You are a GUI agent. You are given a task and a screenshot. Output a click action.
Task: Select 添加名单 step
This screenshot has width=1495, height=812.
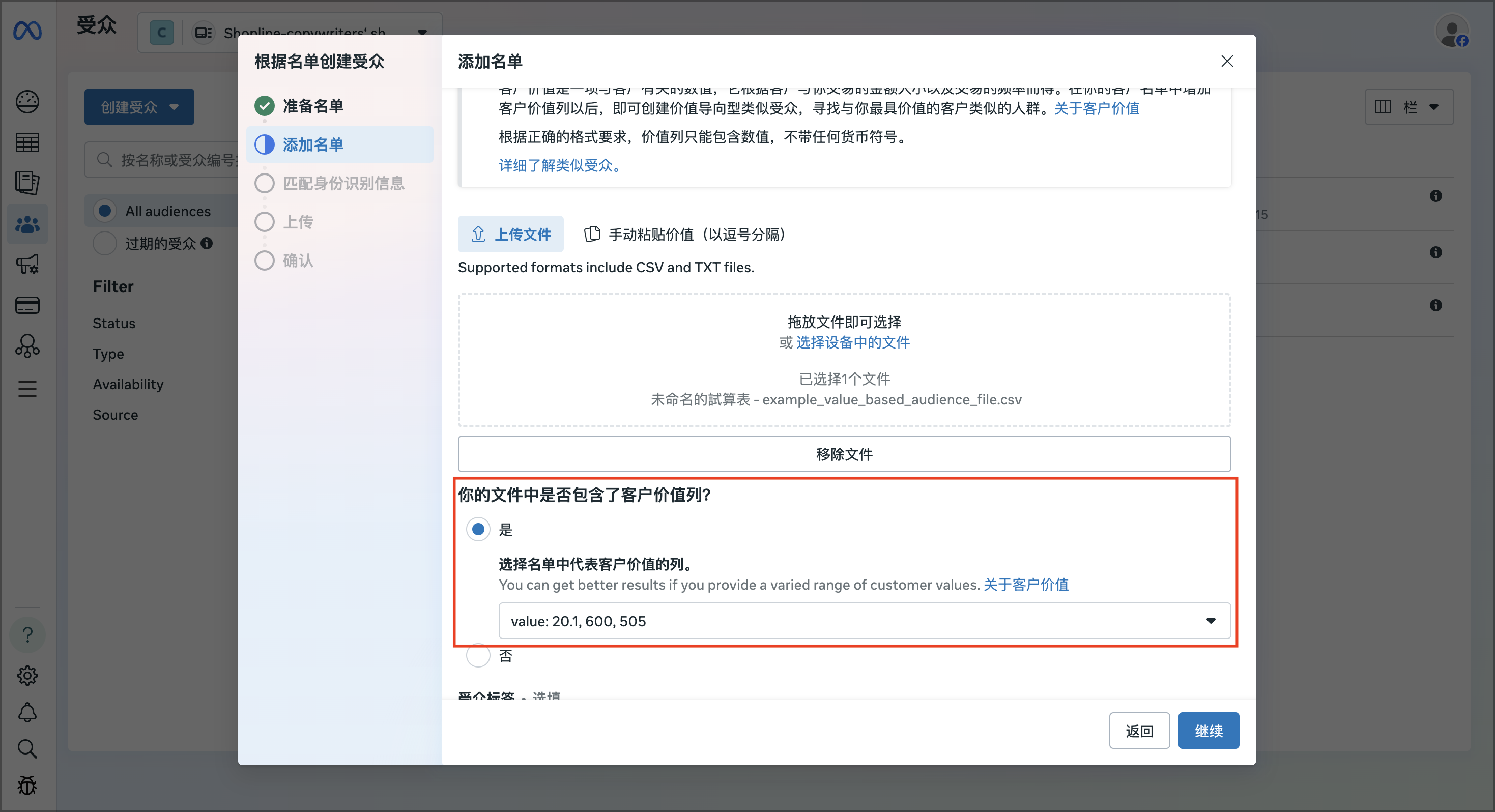[340, 144]
